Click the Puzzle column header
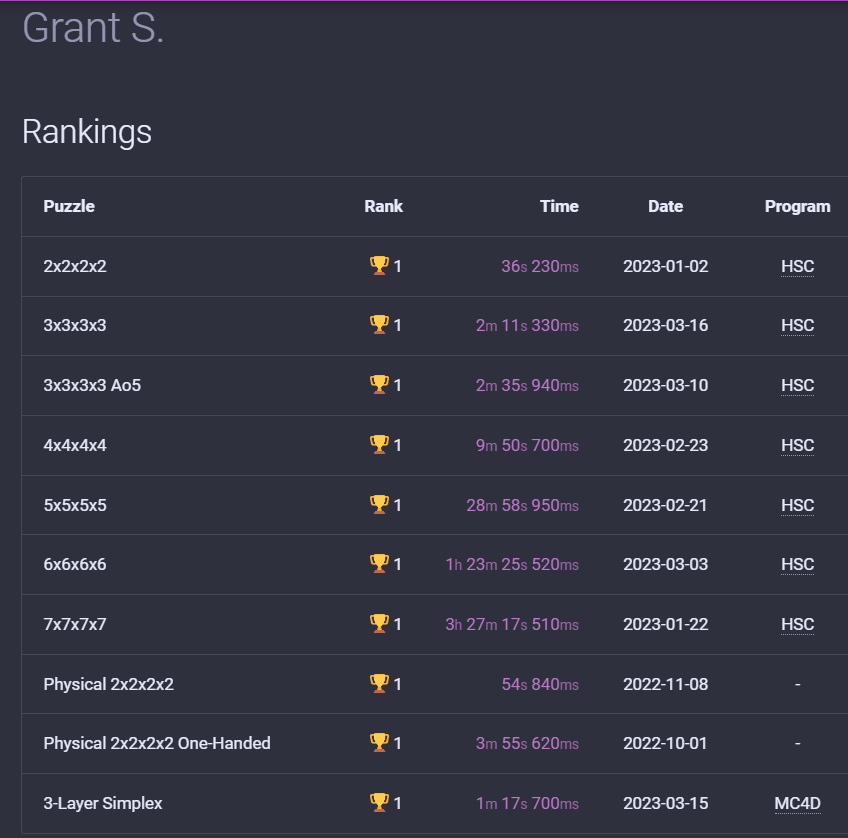 [x=69, y=207]
